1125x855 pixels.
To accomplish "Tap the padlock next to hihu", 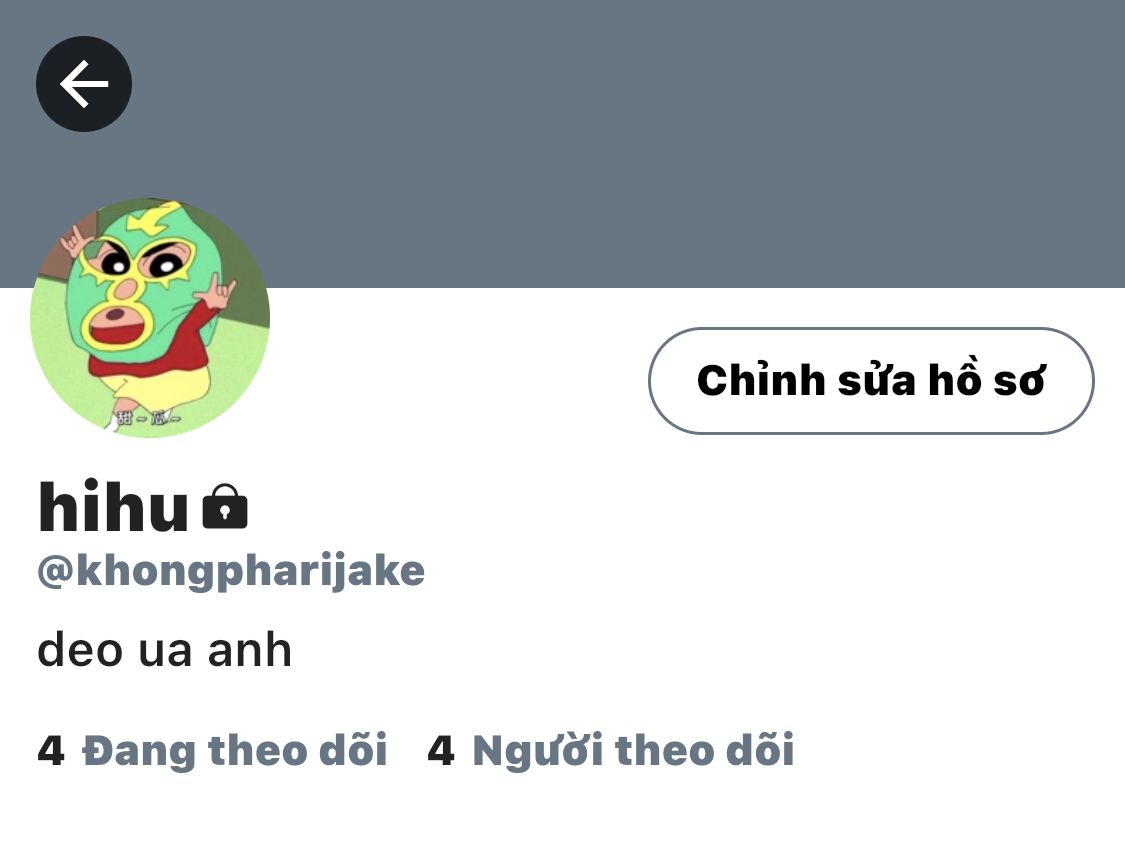I will click(225, 506).
